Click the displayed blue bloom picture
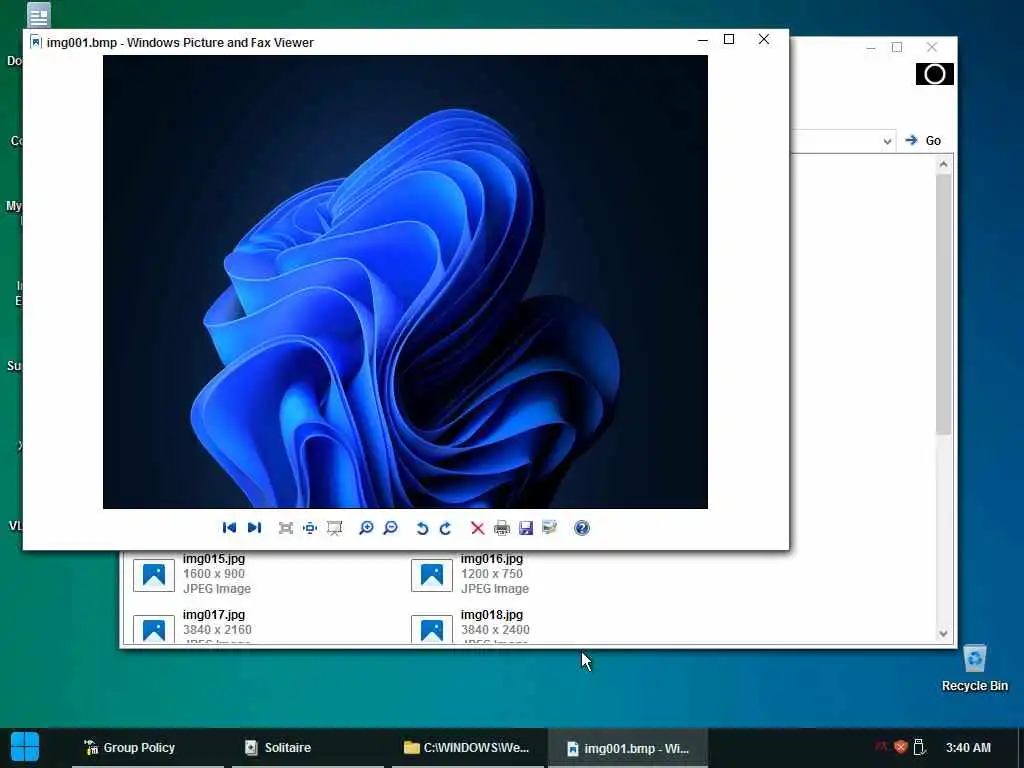 [x=406, y=281]
